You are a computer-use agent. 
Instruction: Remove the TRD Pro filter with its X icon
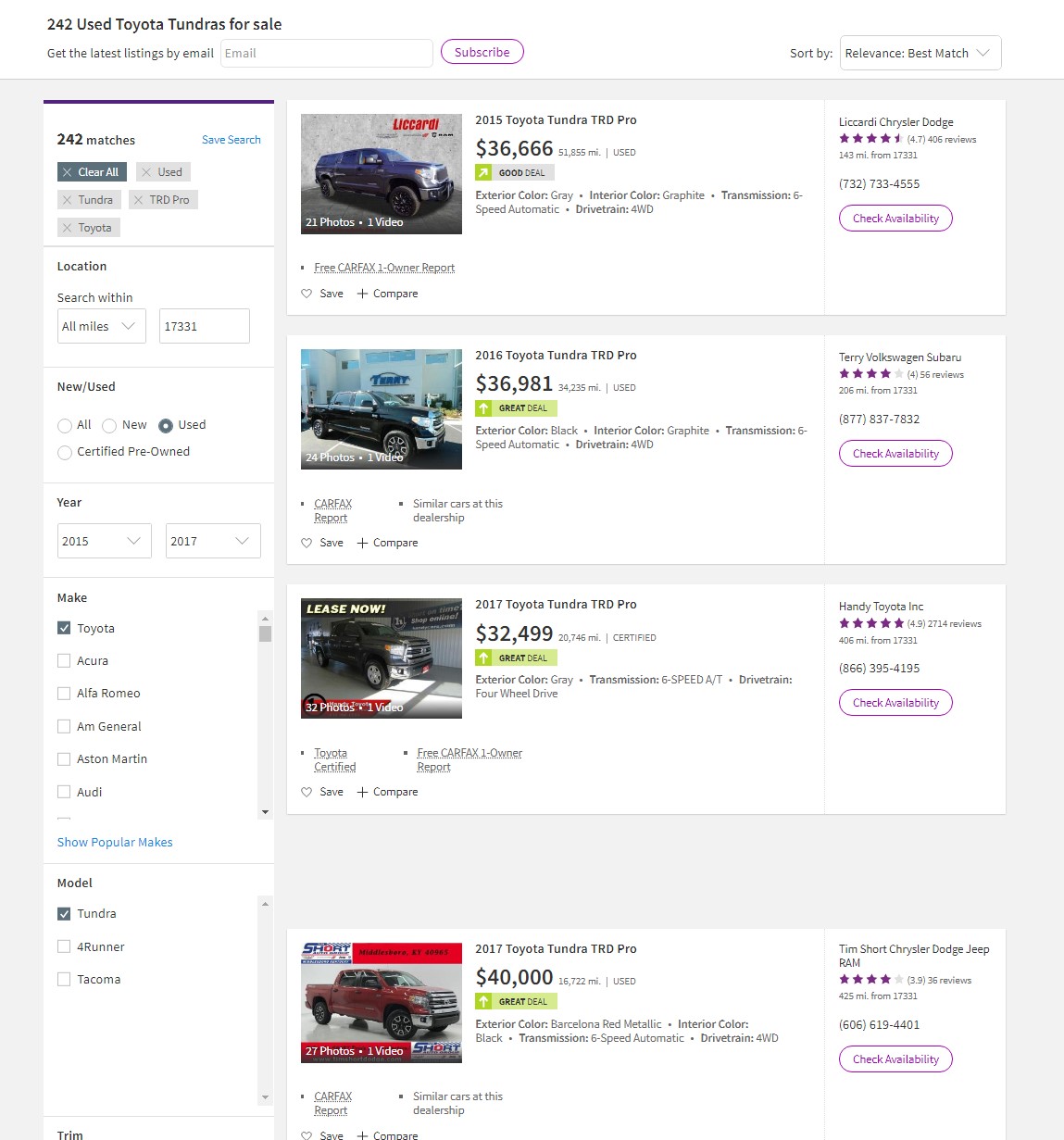[139, 200]
